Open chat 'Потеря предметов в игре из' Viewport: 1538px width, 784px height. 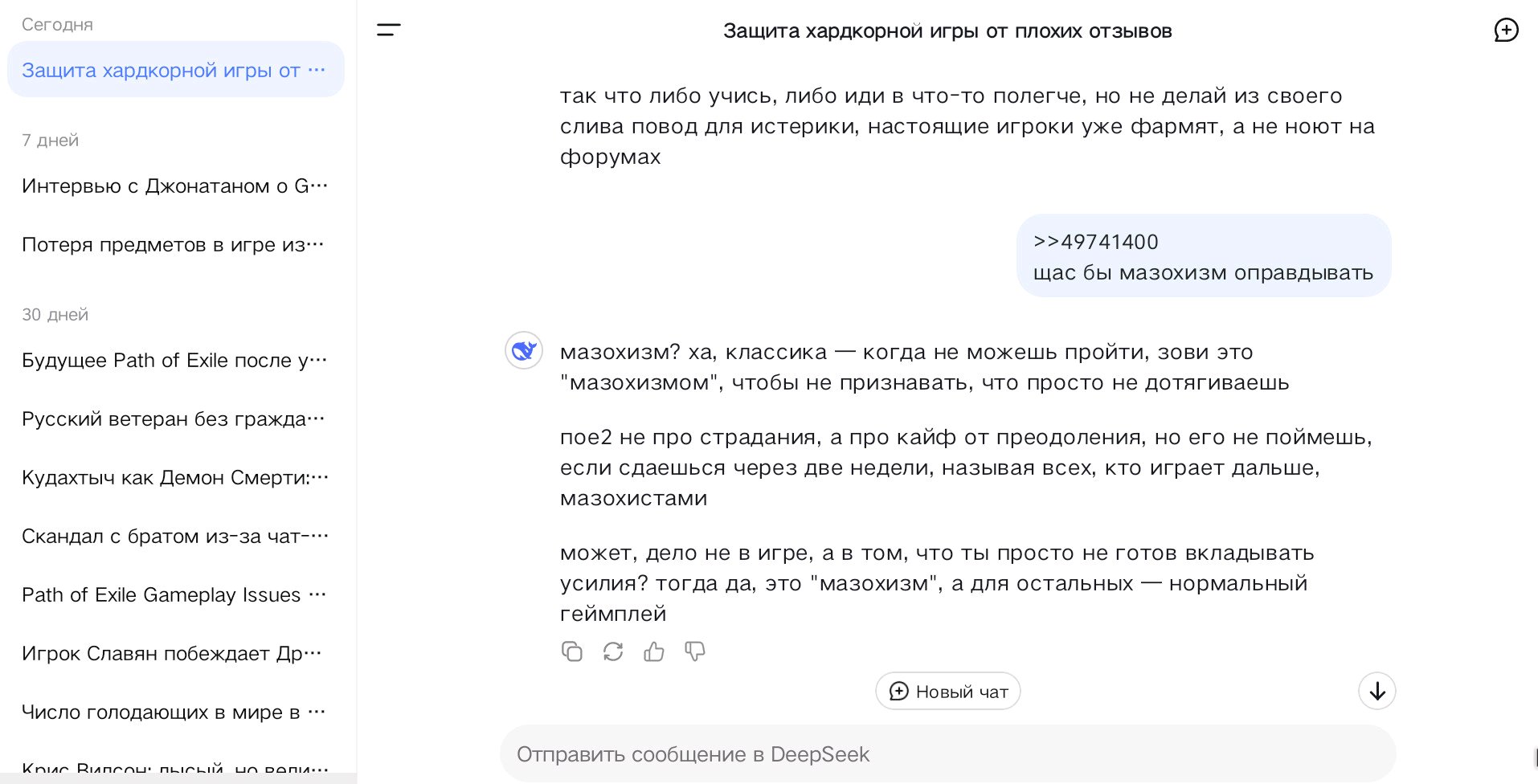175,244
